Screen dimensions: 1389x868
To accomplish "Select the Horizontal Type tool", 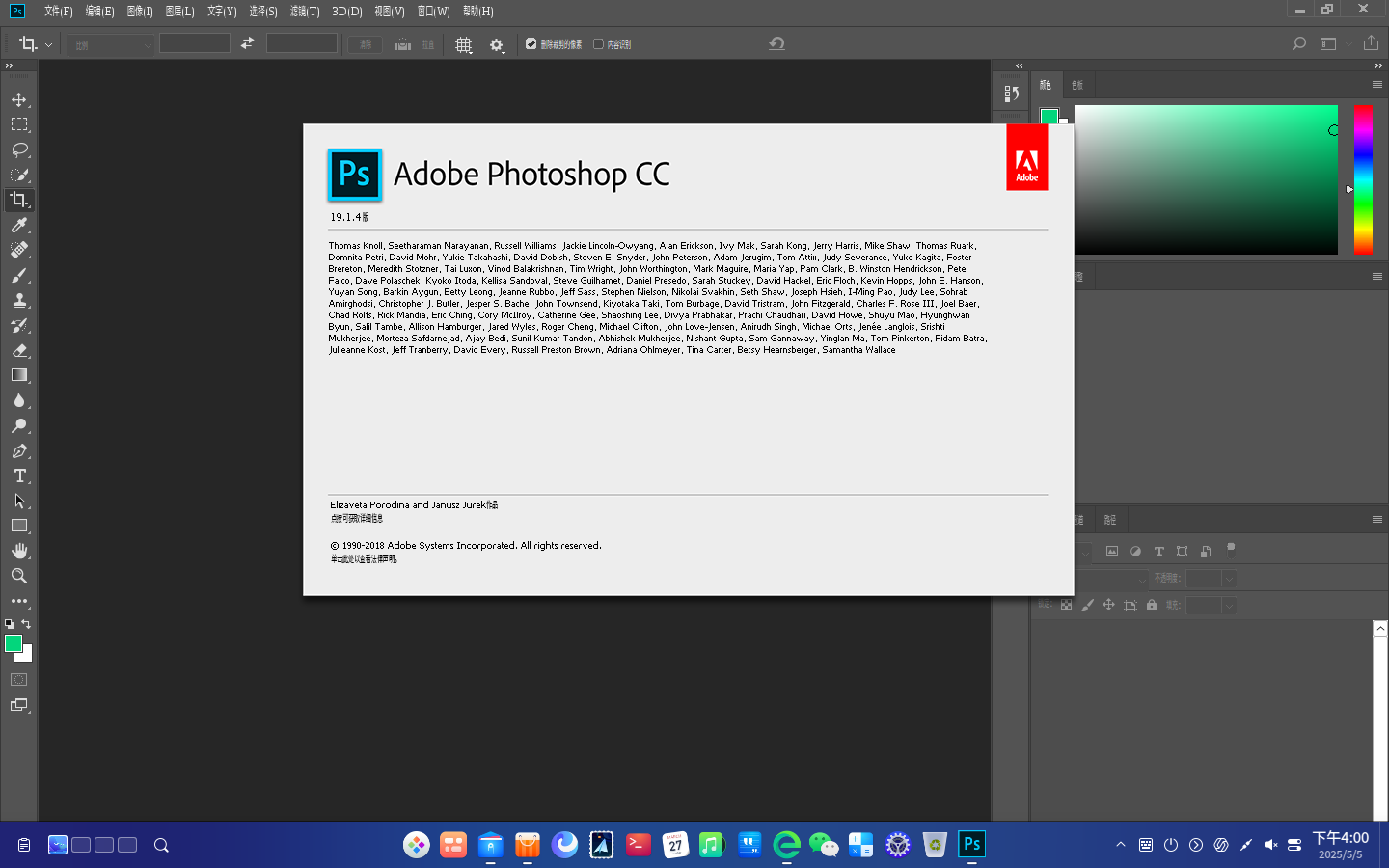I will point(19,475).
